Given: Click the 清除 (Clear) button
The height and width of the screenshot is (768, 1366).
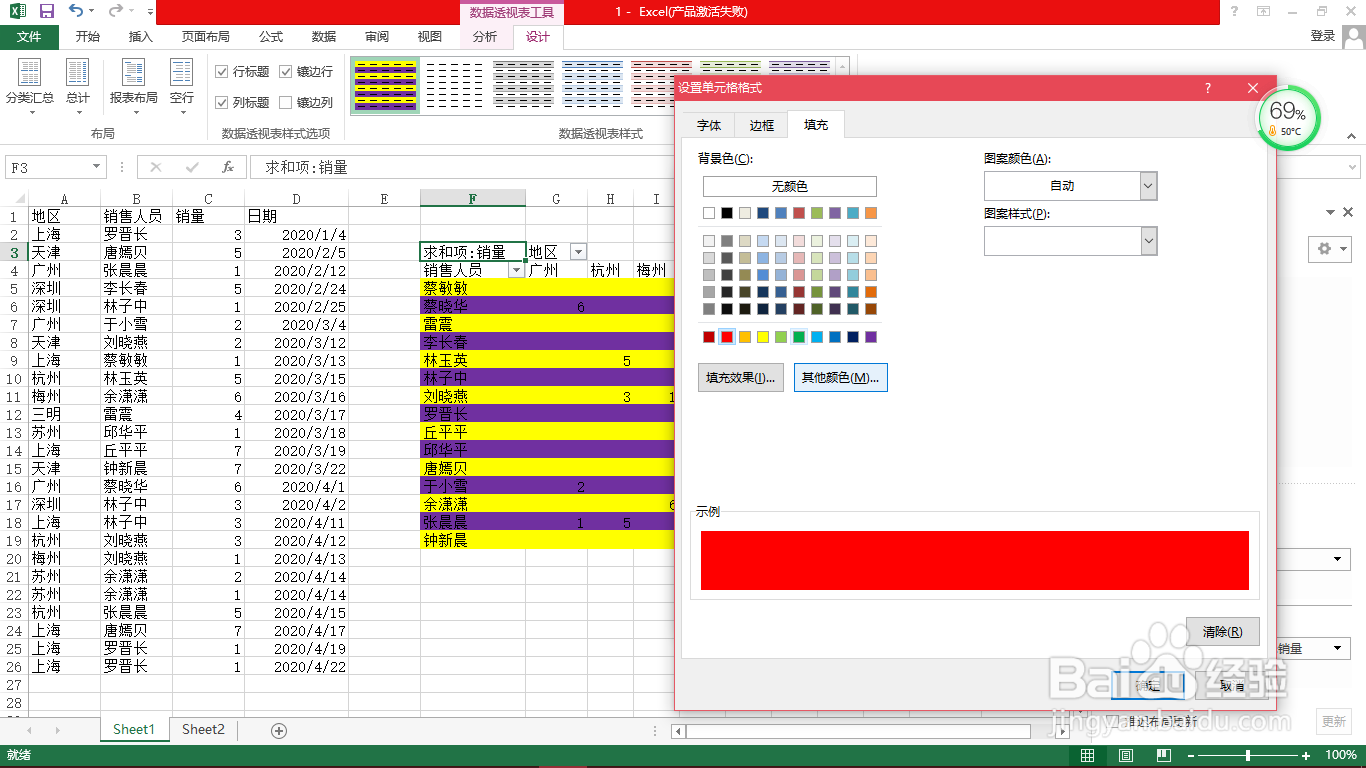Looking at the screenshot, I should (1222, 632).
